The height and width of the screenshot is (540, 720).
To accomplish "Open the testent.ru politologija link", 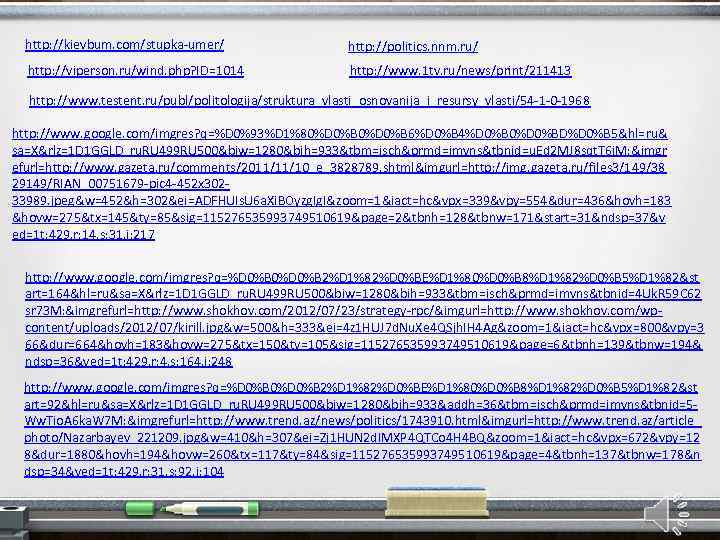I will [309, 101].
